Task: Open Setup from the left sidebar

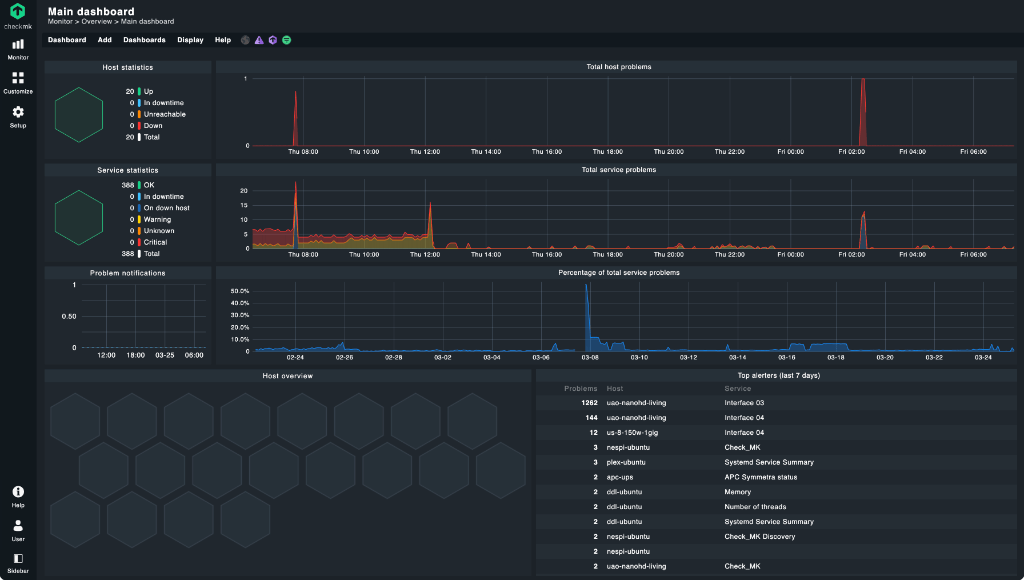Action: click(17, 115)
